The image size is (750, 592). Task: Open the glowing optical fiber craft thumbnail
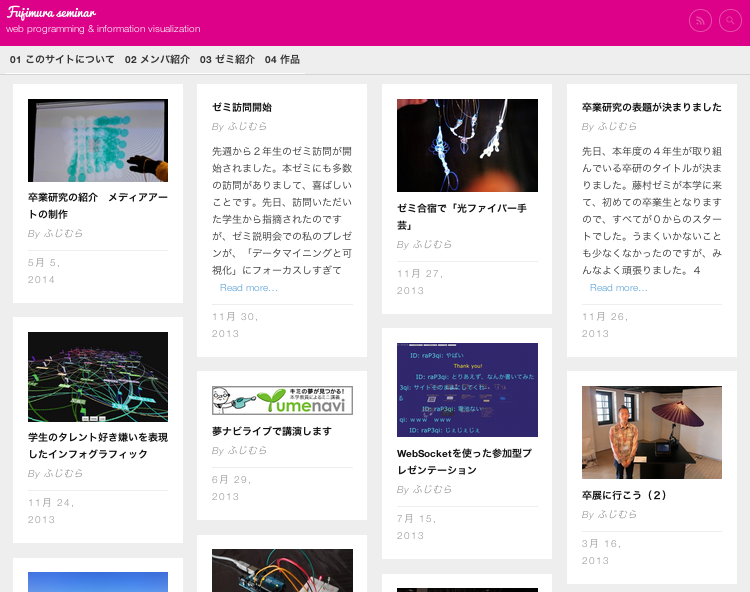467,145
